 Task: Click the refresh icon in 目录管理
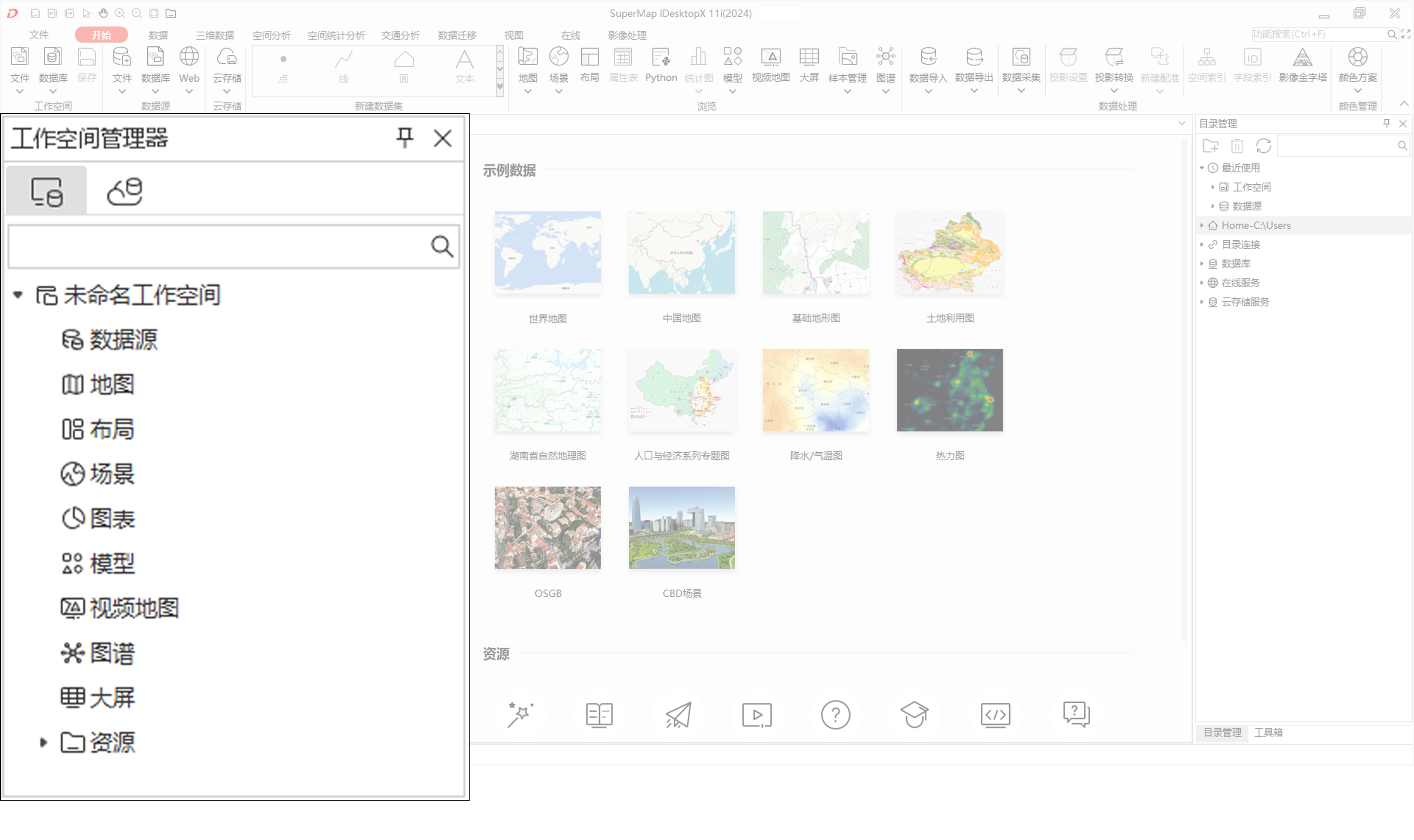(x=1263, y=146)
